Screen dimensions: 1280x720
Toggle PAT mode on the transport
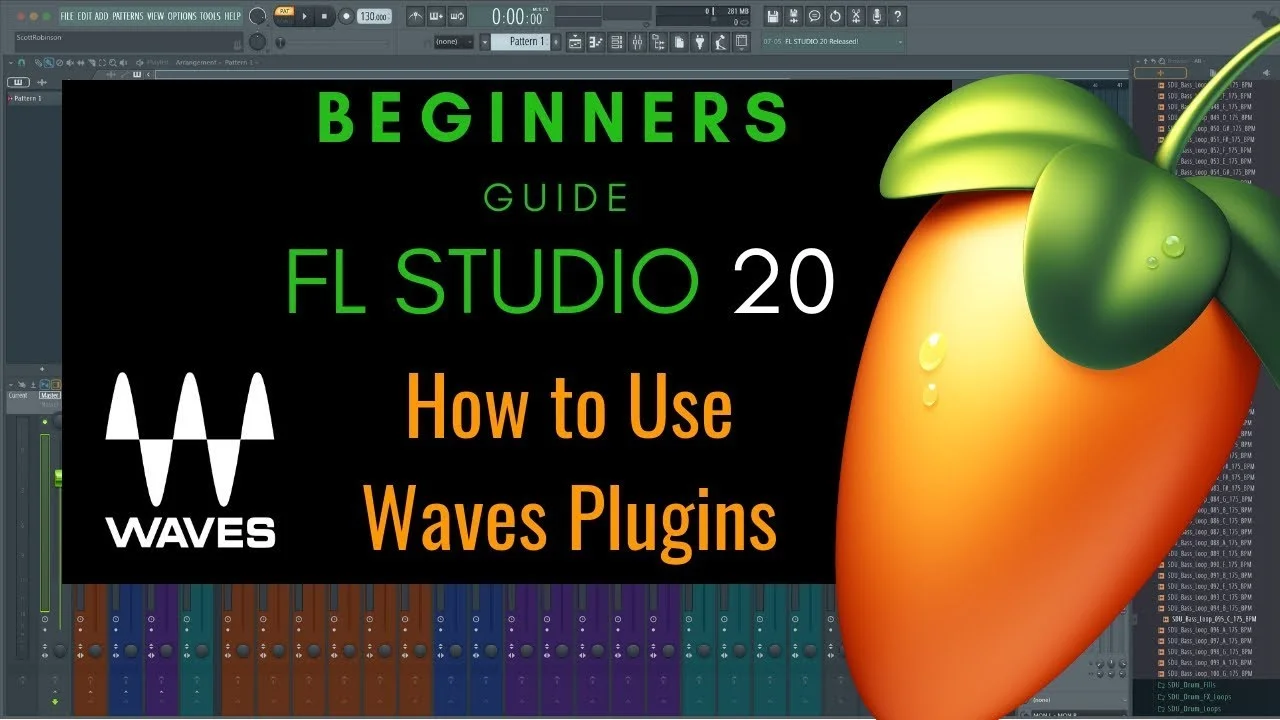(284, 12)
